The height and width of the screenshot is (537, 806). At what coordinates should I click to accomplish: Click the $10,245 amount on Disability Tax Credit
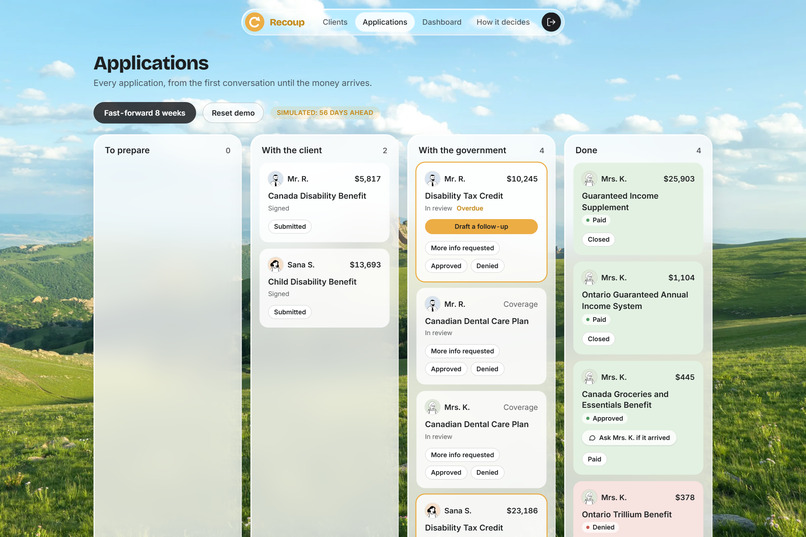click(x=522, y=179)
